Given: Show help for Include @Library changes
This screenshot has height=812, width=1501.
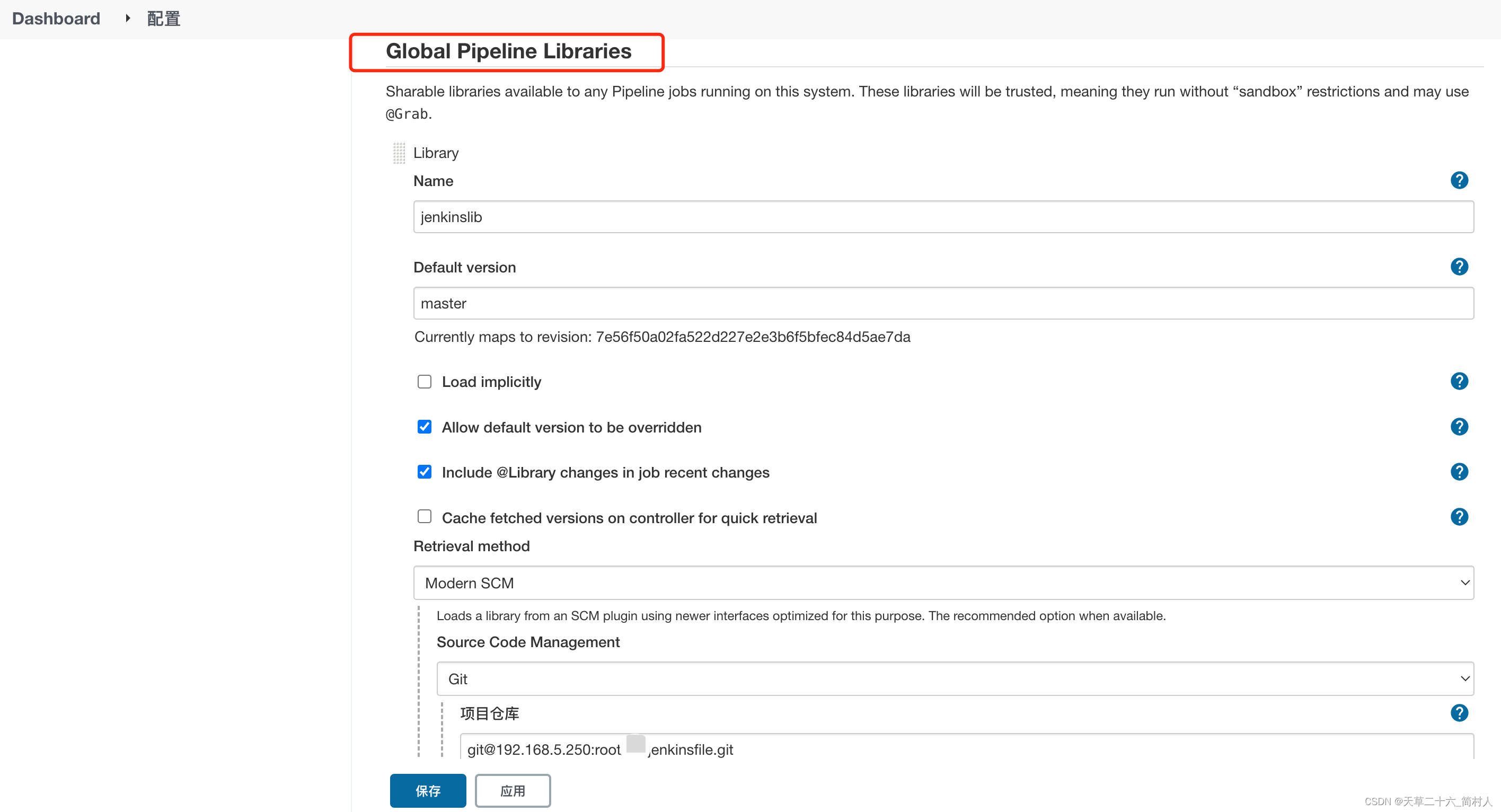Looking at the screenshot, I should [1459, 472].
